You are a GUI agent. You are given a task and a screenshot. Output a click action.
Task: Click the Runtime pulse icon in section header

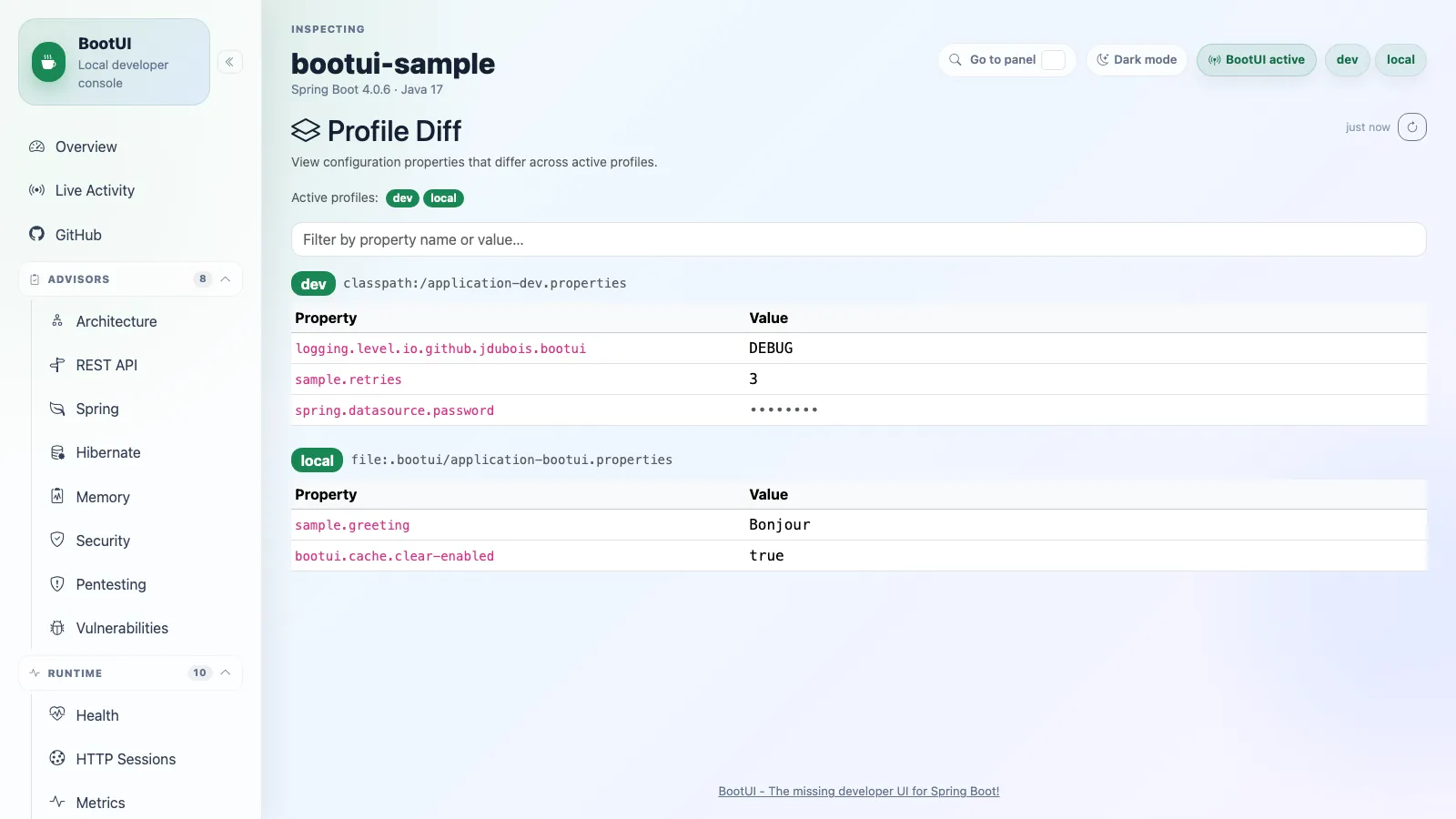click(x=35, y=673)
